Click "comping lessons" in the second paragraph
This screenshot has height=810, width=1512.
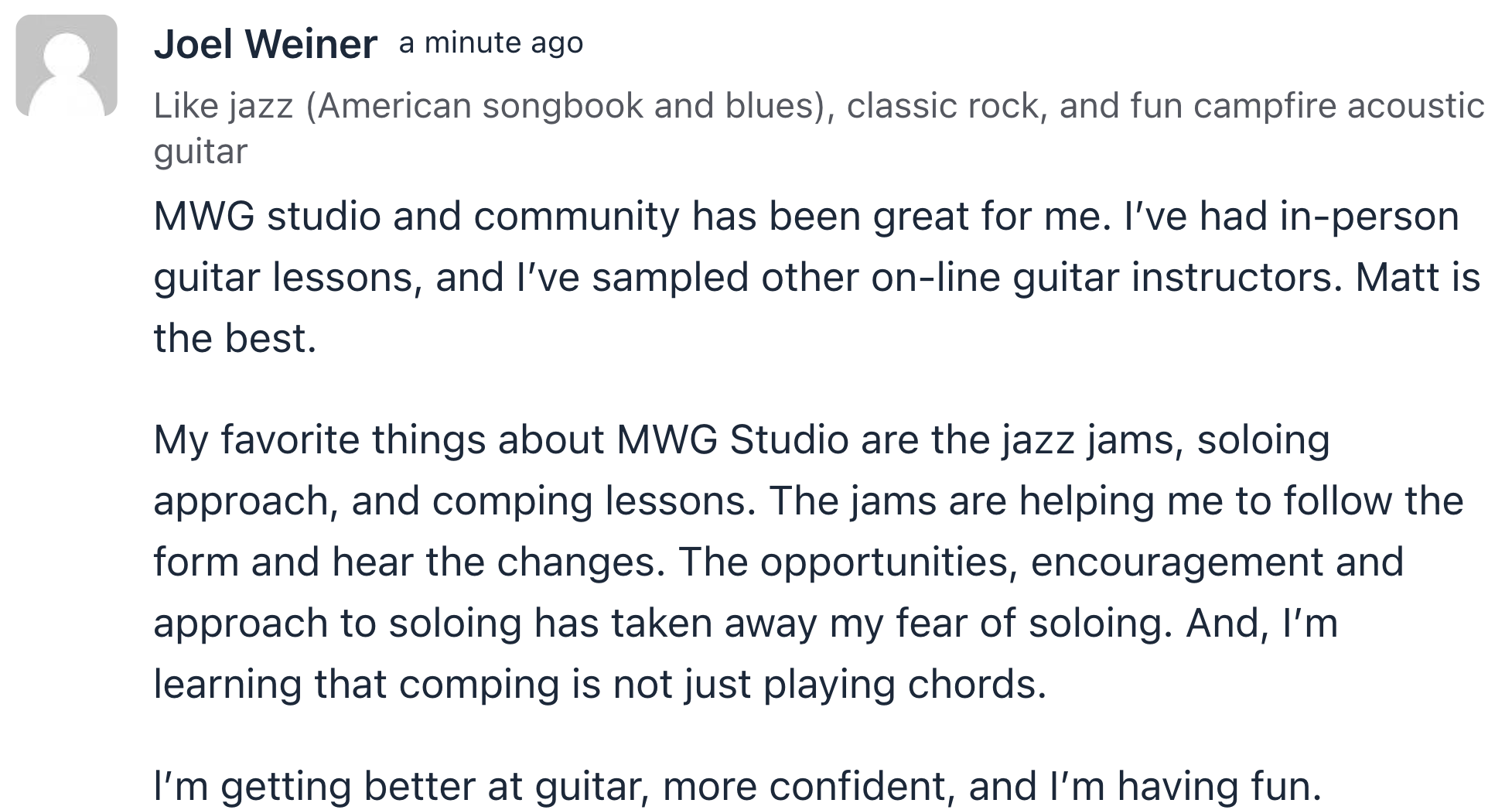[593, 501]
